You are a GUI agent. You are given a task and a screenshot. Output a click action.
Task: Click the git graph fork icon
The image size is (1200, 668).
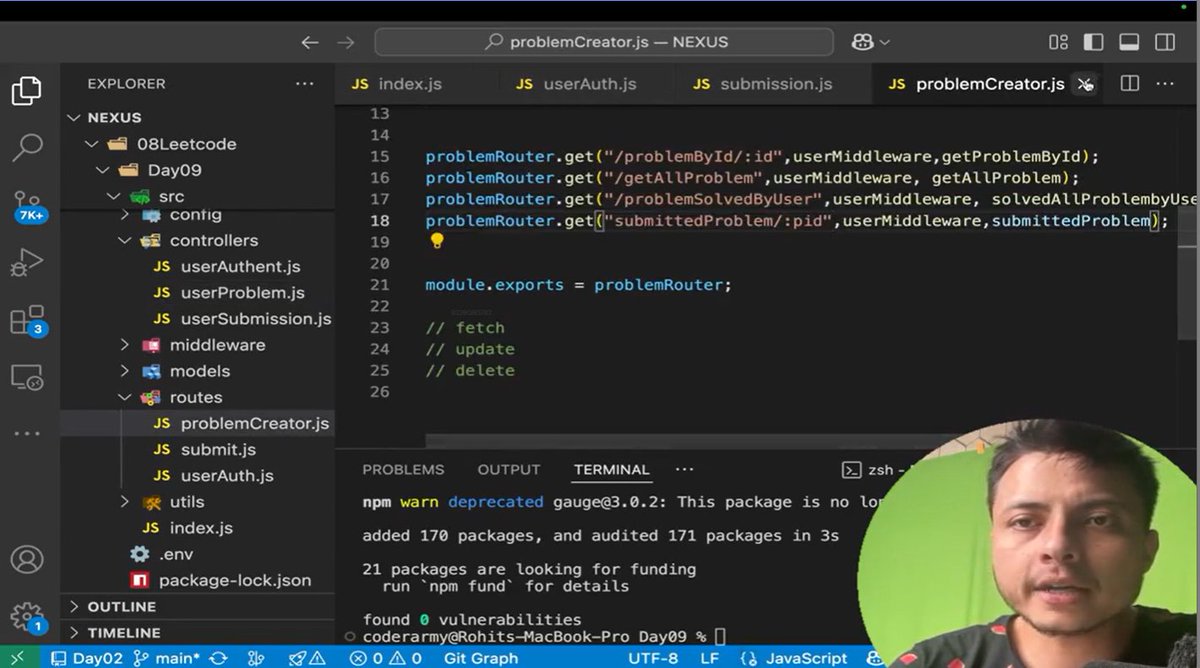coord(256,658)
